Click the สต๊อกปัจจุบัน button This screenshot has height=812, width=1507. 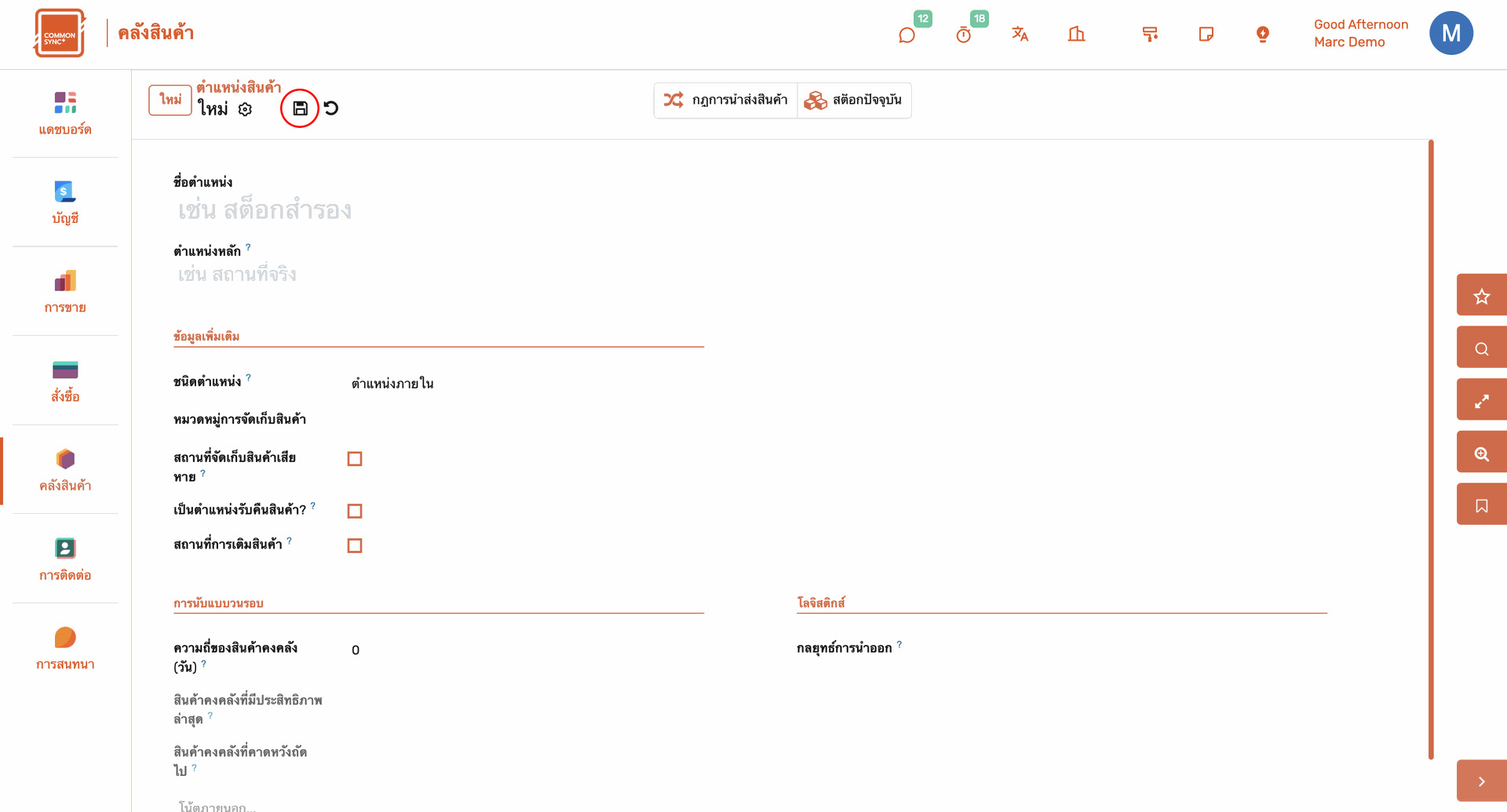pyautogui.click(x=854, y=100)
